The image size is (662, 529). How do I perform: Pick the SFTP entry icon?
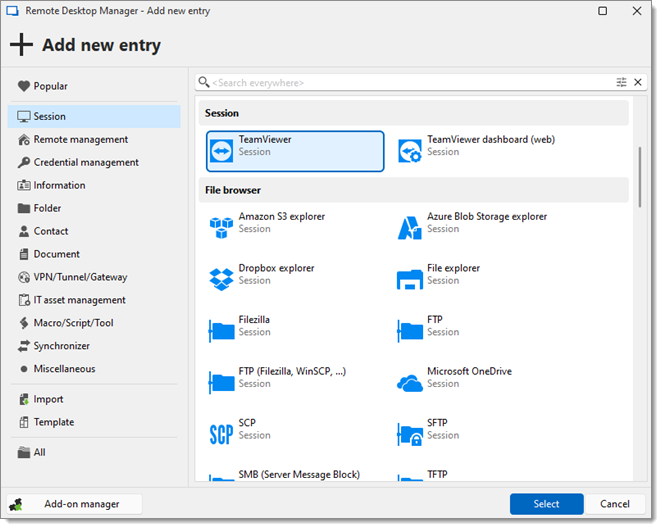(410, 435)
